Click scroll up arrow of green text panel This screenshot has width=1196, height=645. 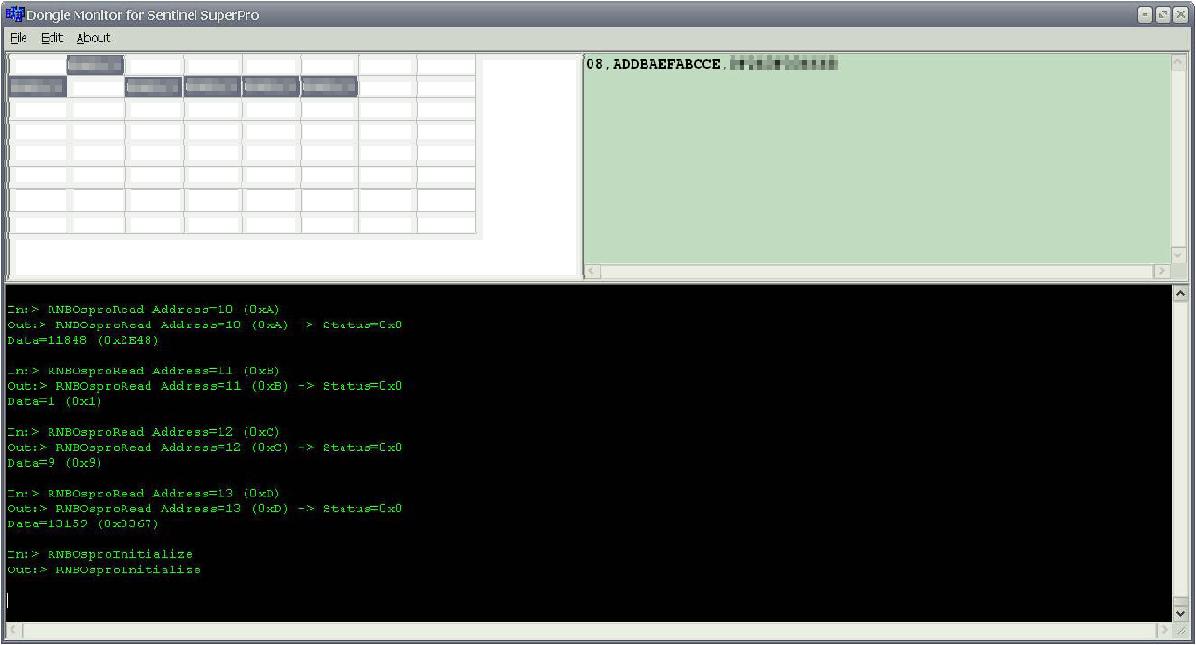click(x=1177, y=63)
